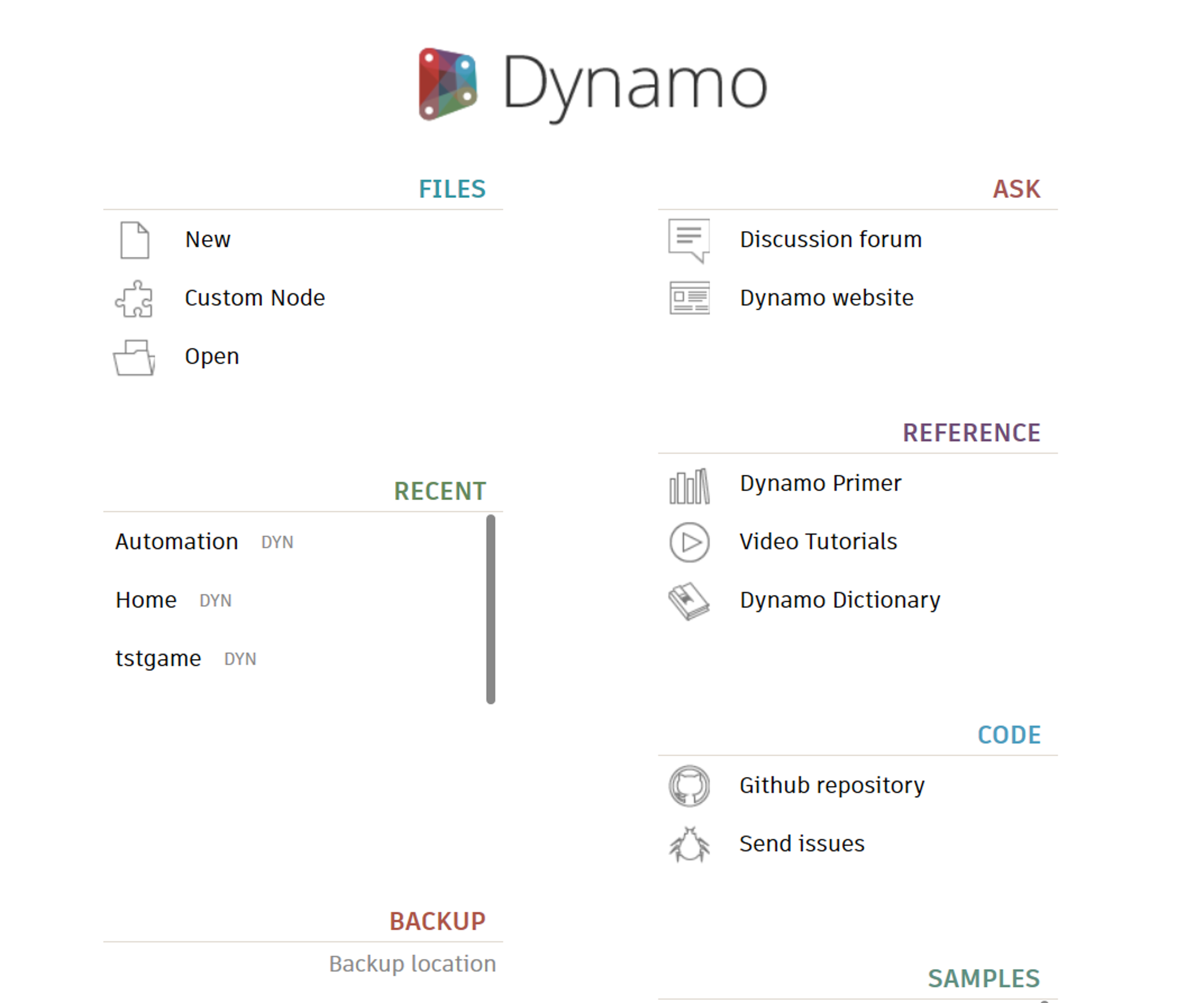This screenshot has height=1003, width=1204.
Task: Open recent file Automation
Action: [177, 542]
